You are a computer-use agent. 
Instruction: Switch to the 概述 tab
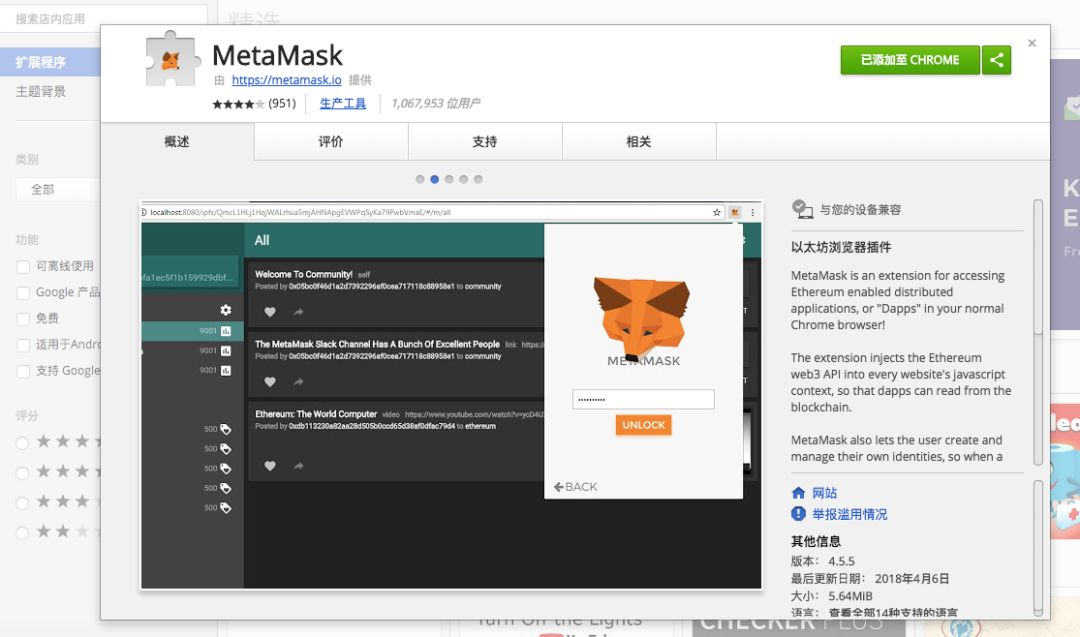(x=177, y=141)
